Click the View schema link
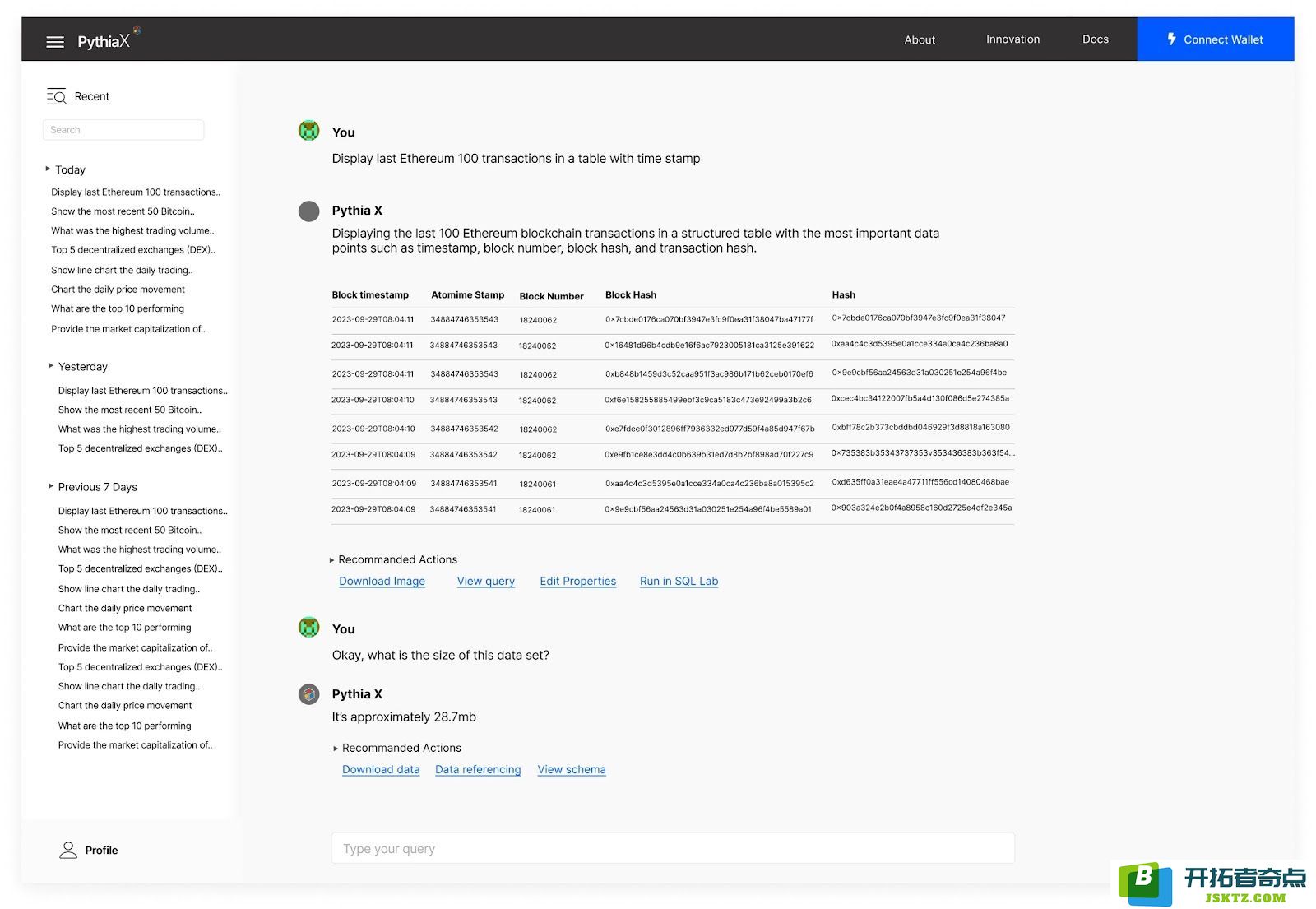The height and width of the screenshot is (909, 1316). point(572,769)
